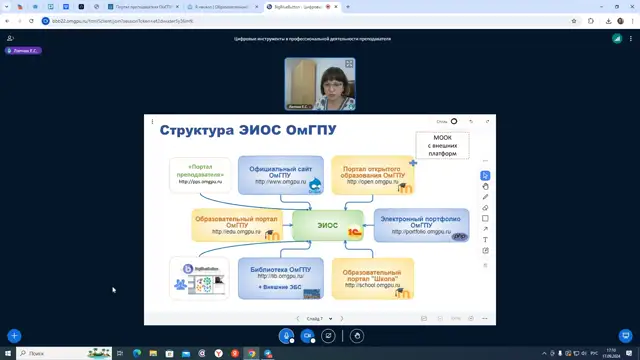Choose the text tool (T)
This screenshot has width=640, height=360.
point(485,240)
